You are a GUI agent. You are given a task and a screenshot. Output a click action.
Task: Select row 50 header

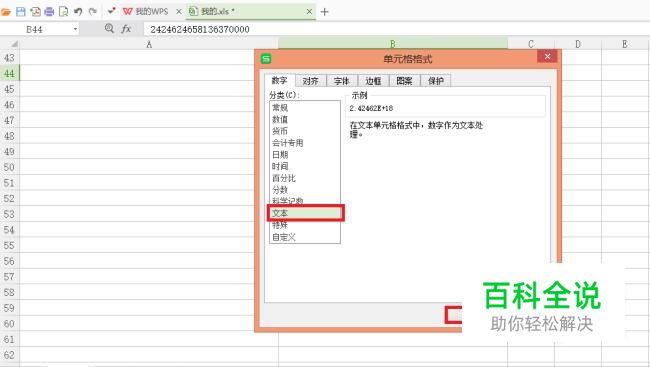(x=10, y=167)
